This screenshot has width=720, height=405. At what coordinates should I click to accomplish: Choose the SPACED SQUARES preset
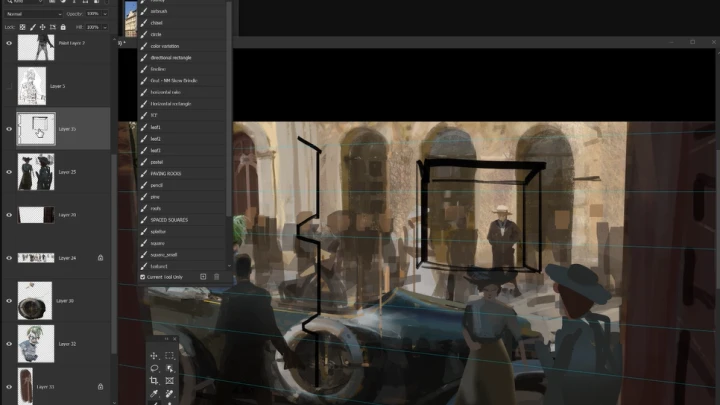click(182, 220)
